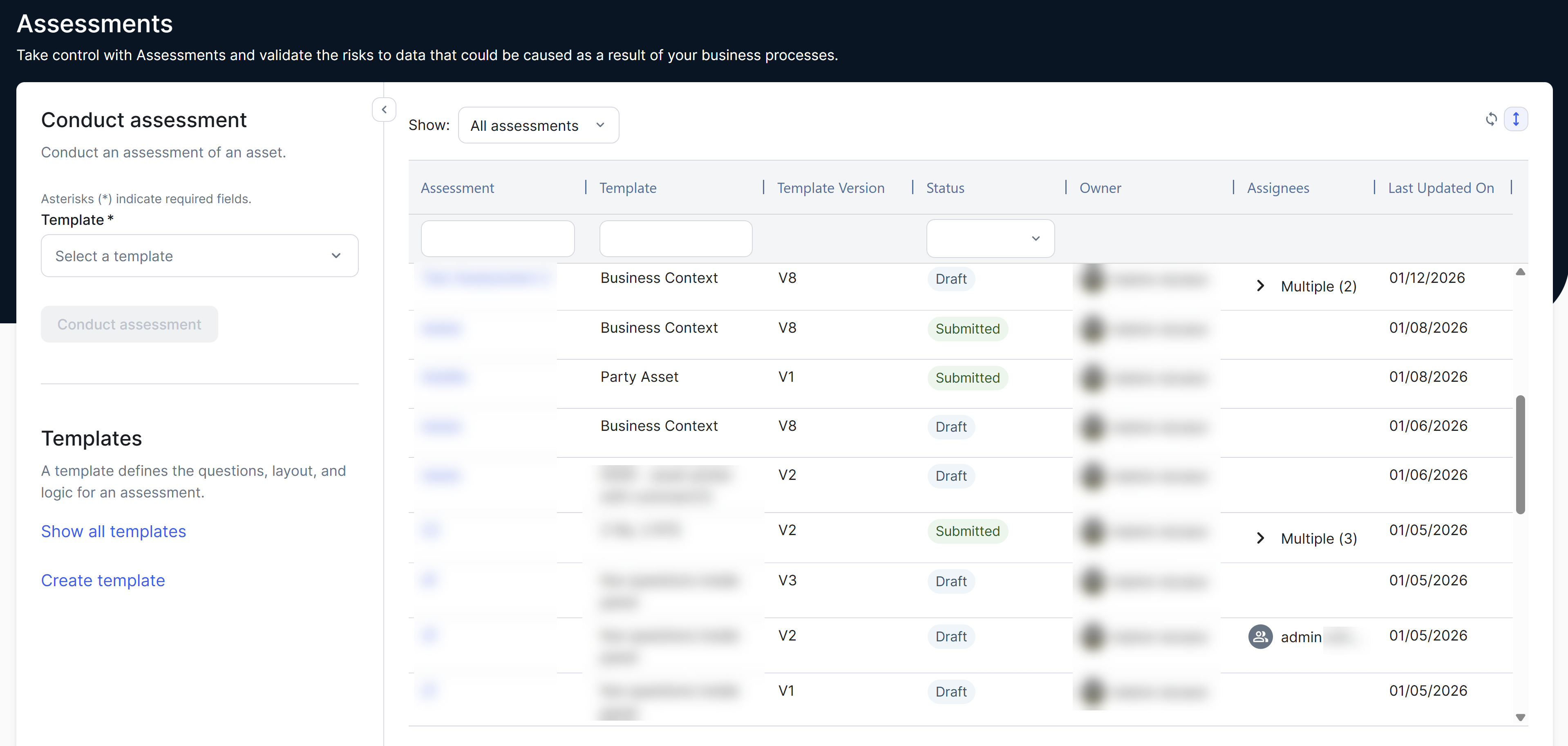Click the blue vertical-arrows sort icon

point(1516,119)
